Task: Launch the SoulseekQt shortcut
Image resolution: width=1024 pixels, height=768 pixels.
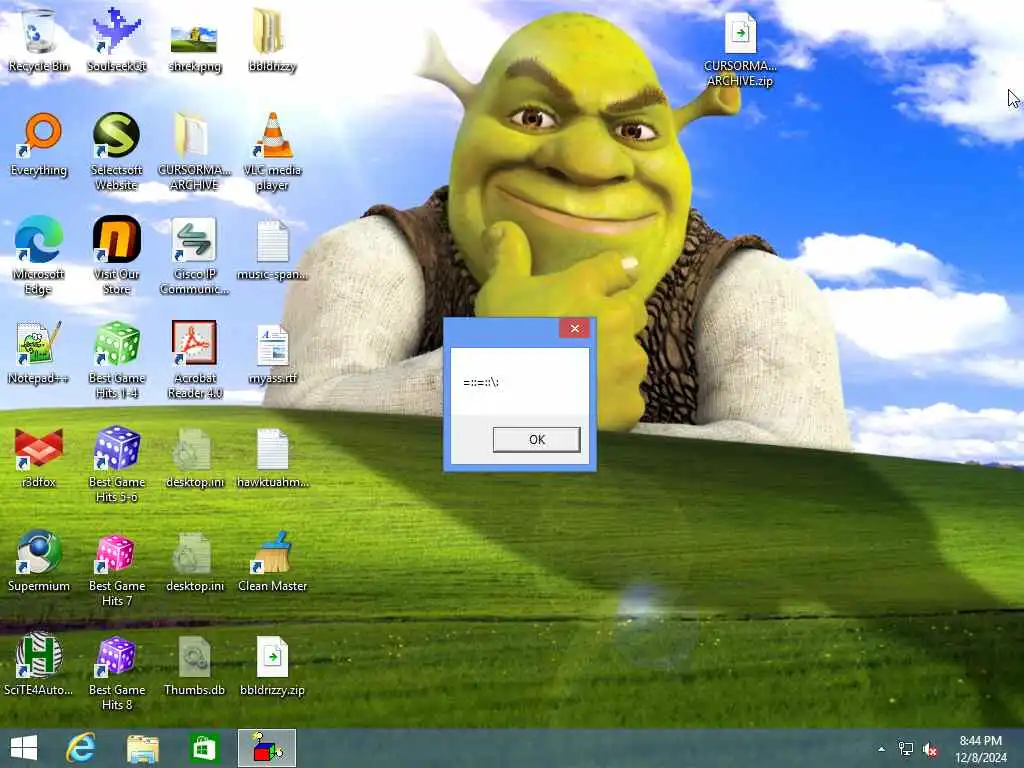Action: pos(116,40)
